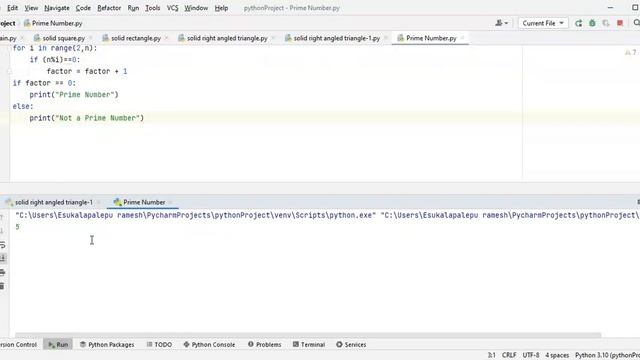Click the Run console horizontal scrollbar
The height and width of the screenshot is (360, 640).
308,335
